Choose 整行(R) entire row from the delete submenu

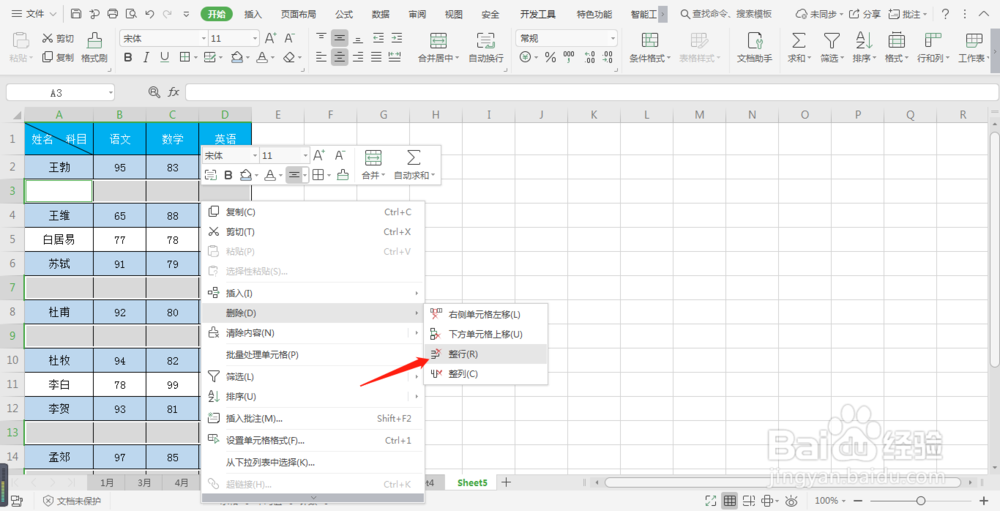(485, 354)
